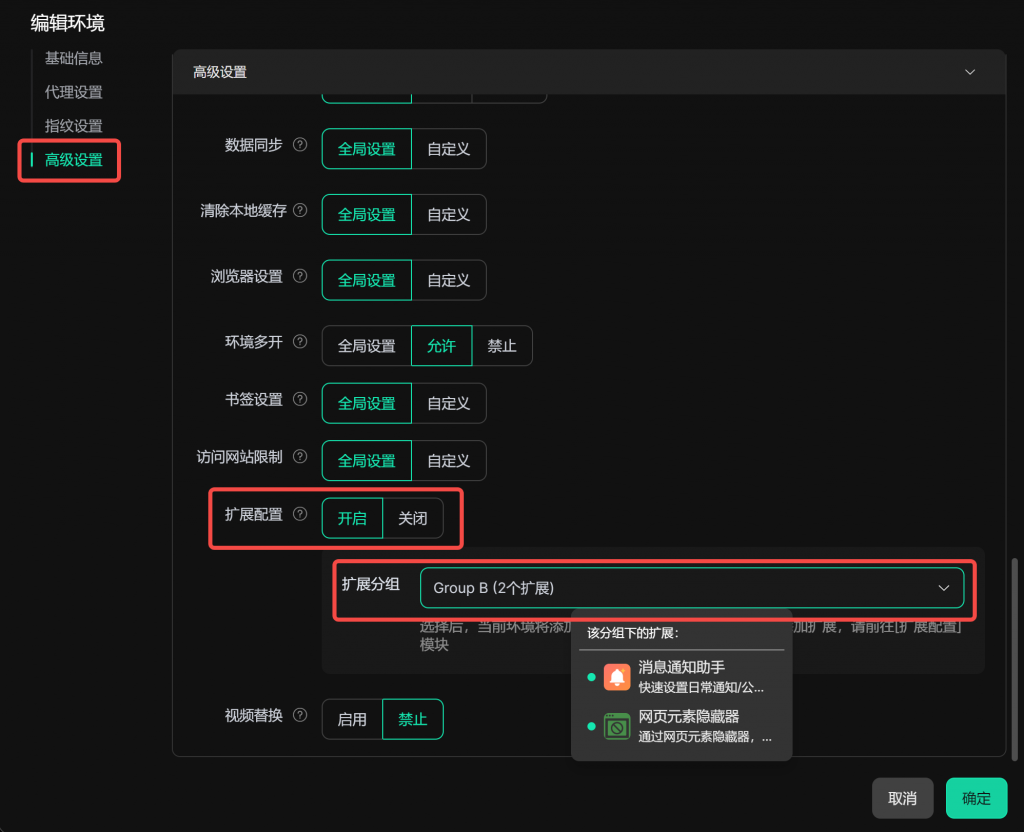1024x832 pixels.
Task: Set 环境多开 to 禁止
Action: point(502,346)
